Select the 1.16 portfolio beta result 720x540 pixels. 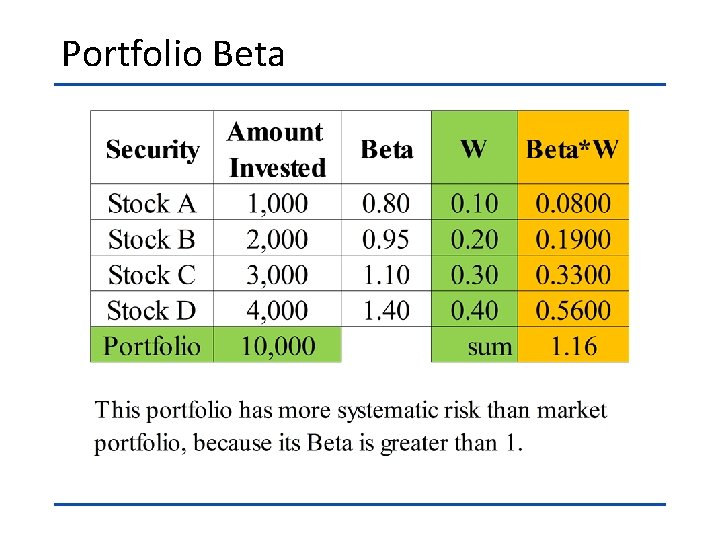573,345
